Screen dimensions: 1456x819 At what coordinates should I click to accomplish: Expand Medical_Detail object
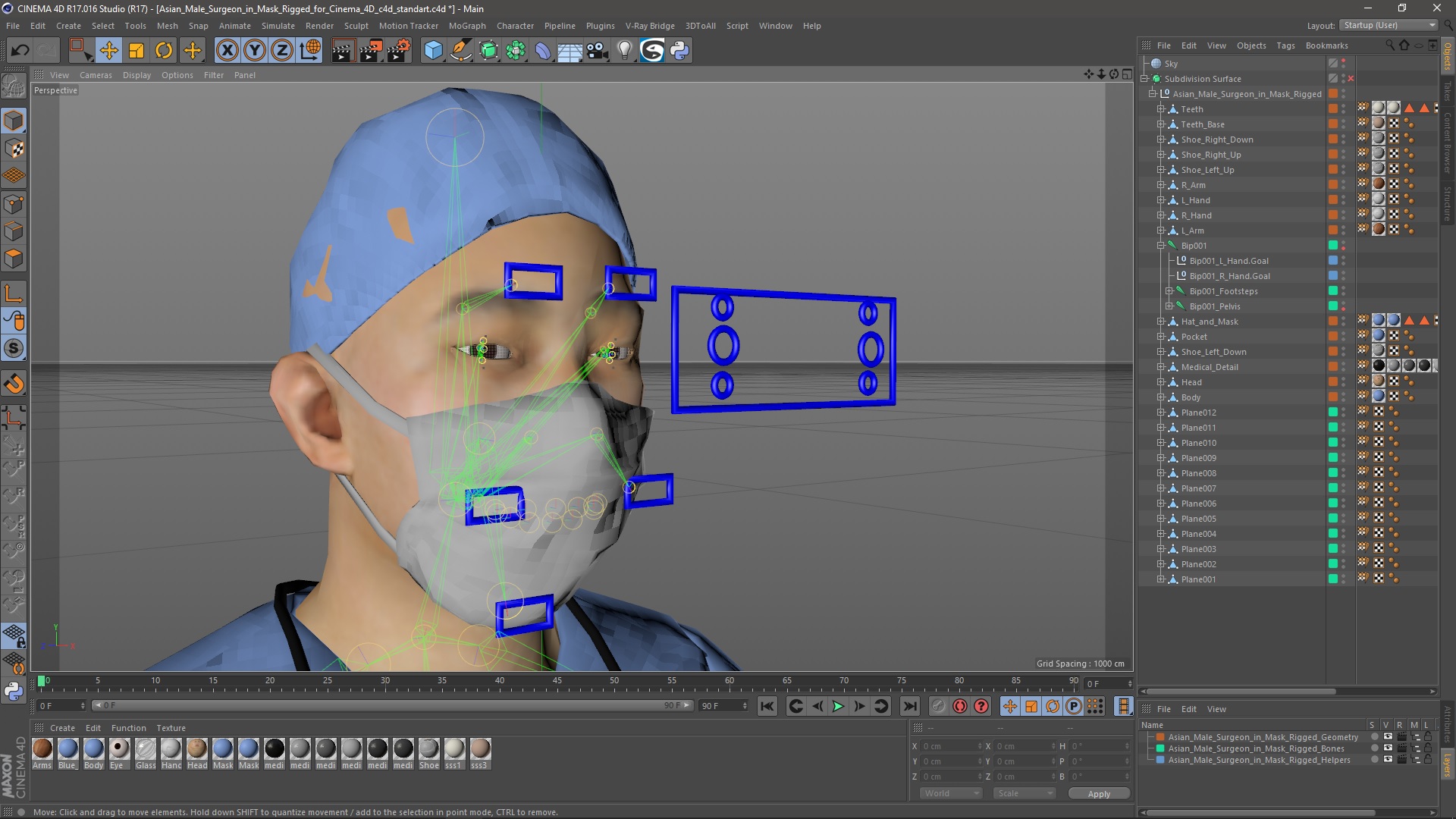click(x=1160, y=367)
